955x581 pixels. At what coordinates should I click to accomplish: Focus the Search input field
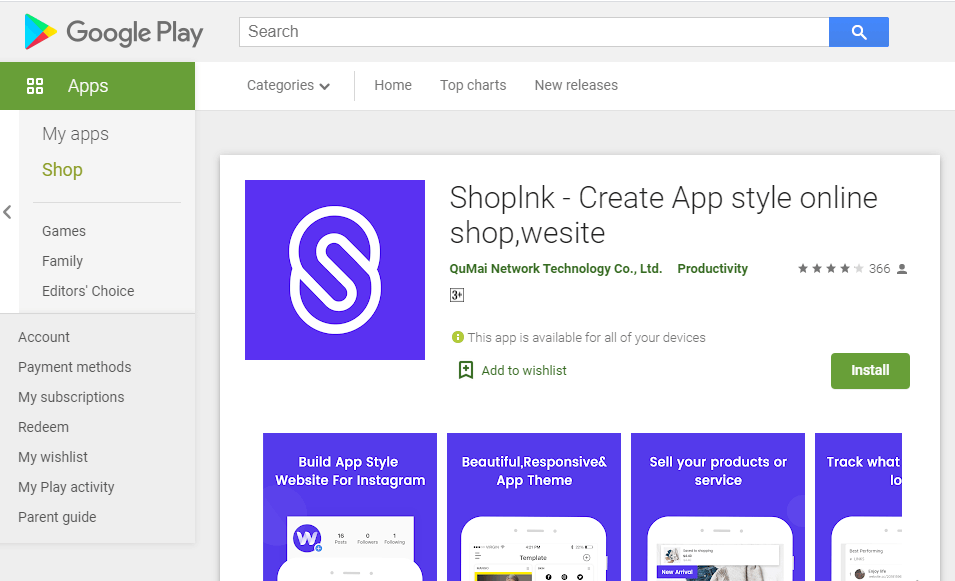pyautogui.click(x=534, y=32)
